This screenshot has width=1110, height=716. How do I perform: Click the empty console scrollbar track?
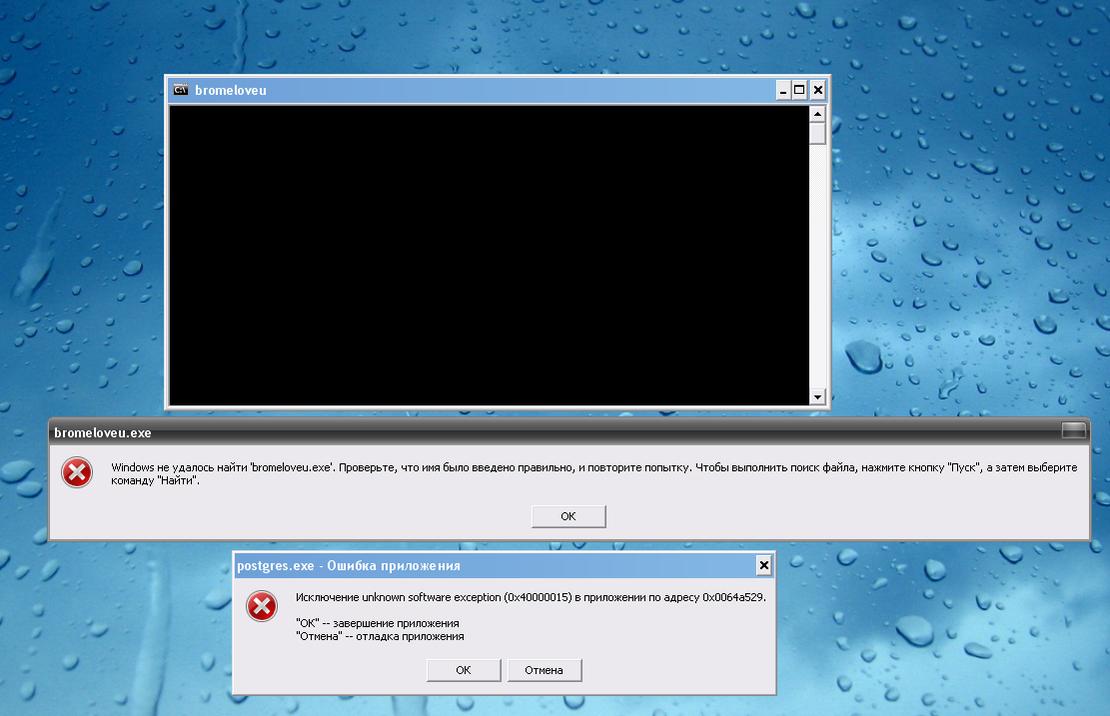(818, 270)
